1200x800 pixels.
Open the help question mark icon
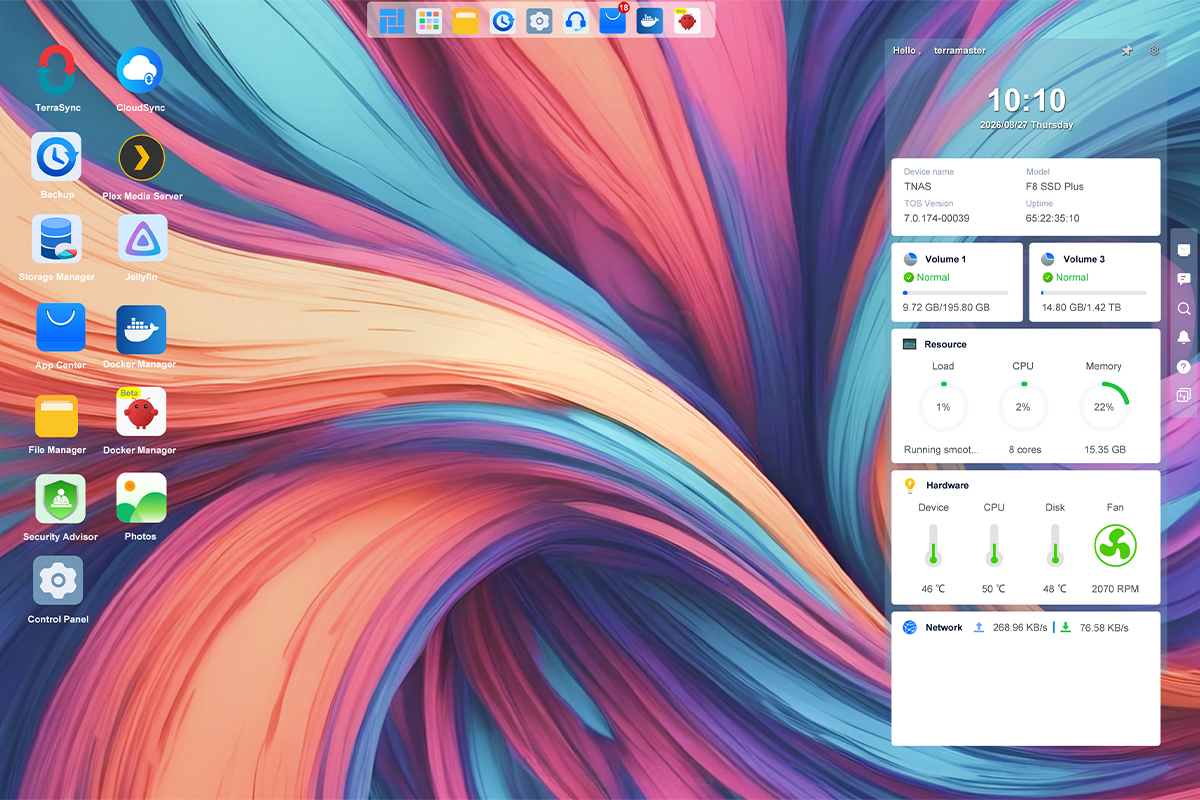(x=1184, y=366)
